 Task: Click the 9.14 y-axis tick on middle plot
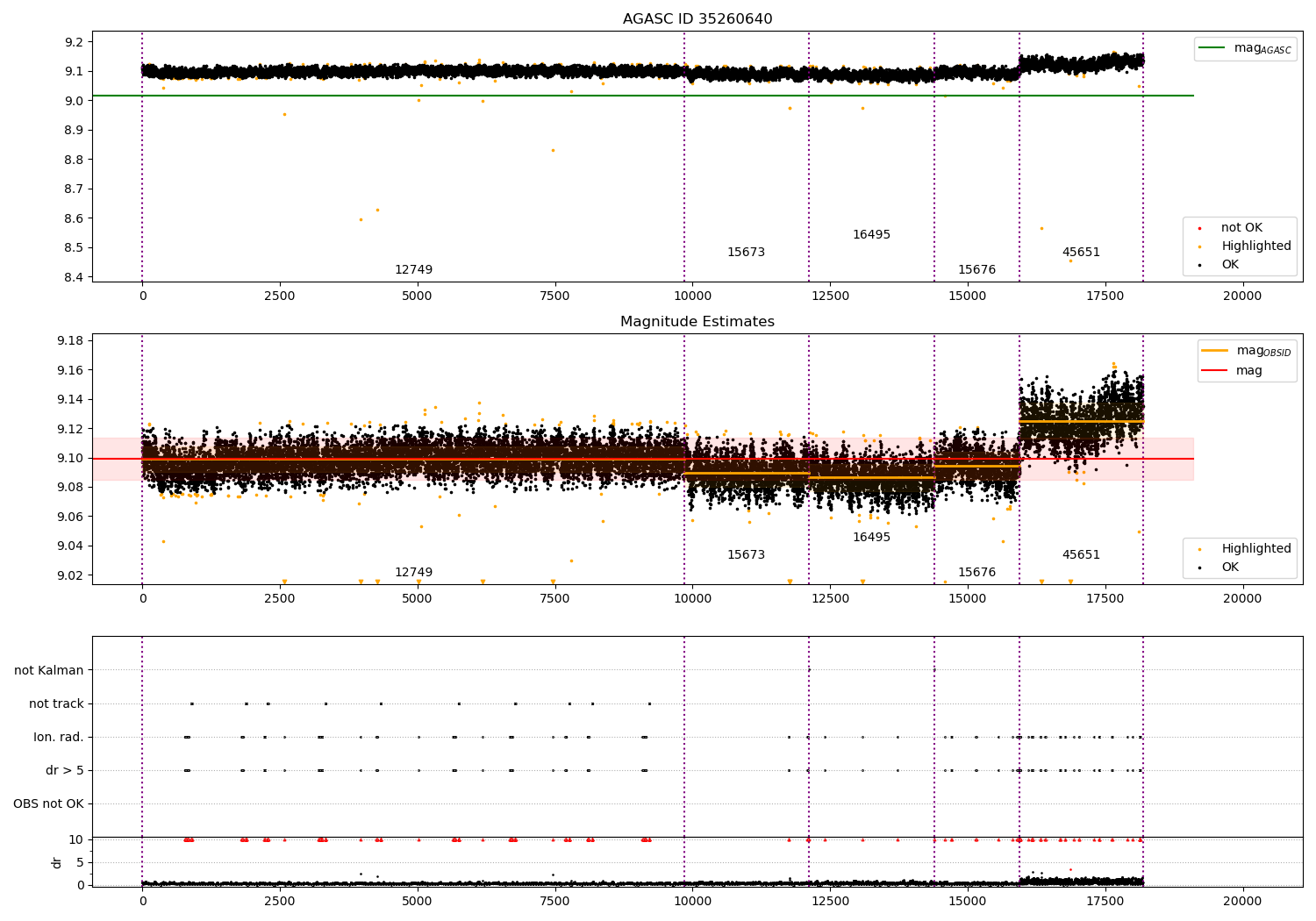tap(71, 399)
